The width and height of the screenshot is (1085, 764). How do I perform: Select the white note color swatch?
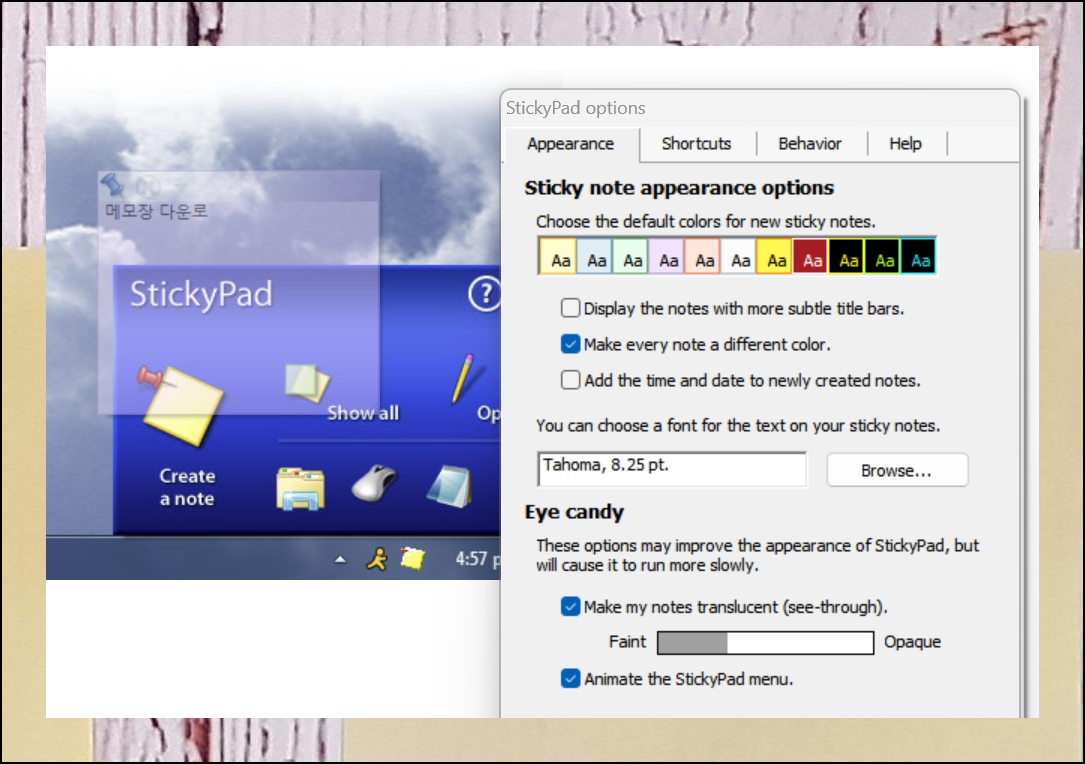[738, 256]
